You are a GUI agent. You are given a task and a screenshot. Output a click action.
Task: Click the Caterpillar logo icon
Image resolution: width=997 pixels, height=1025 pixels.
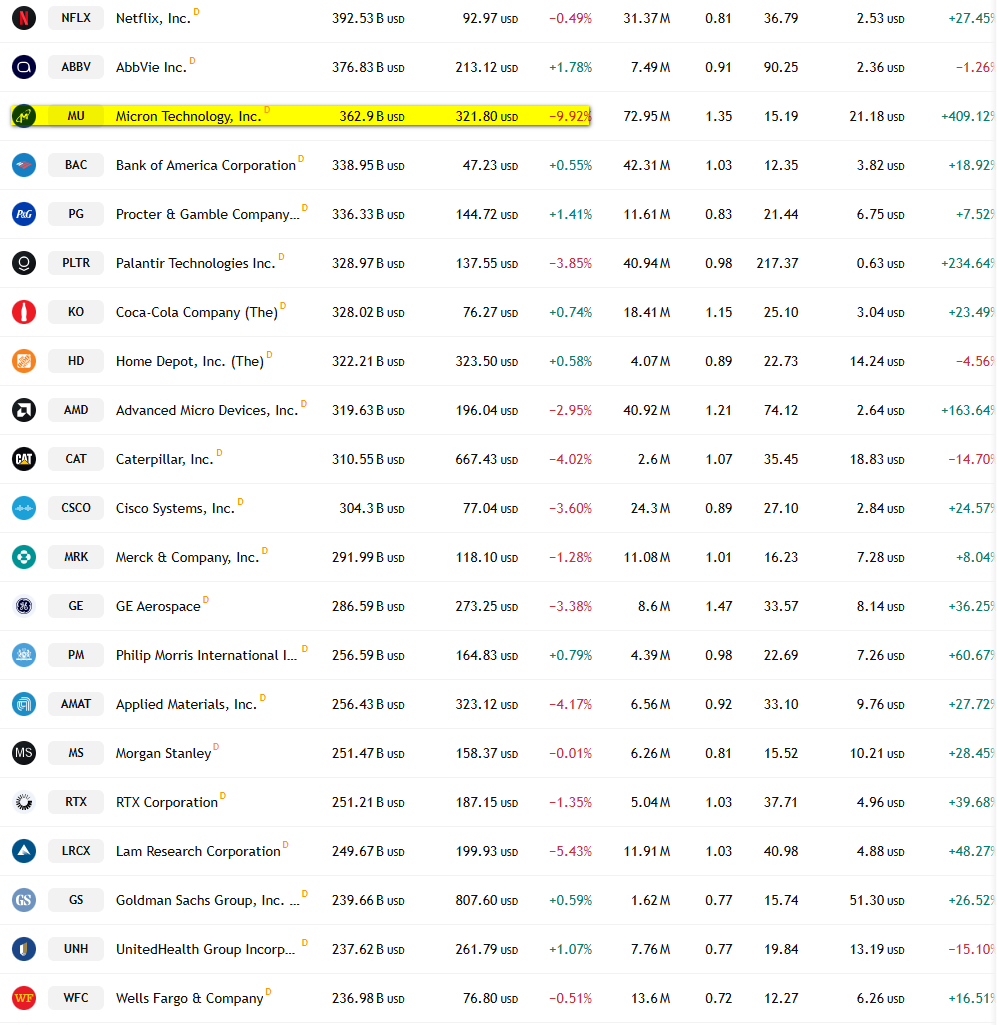24,459
